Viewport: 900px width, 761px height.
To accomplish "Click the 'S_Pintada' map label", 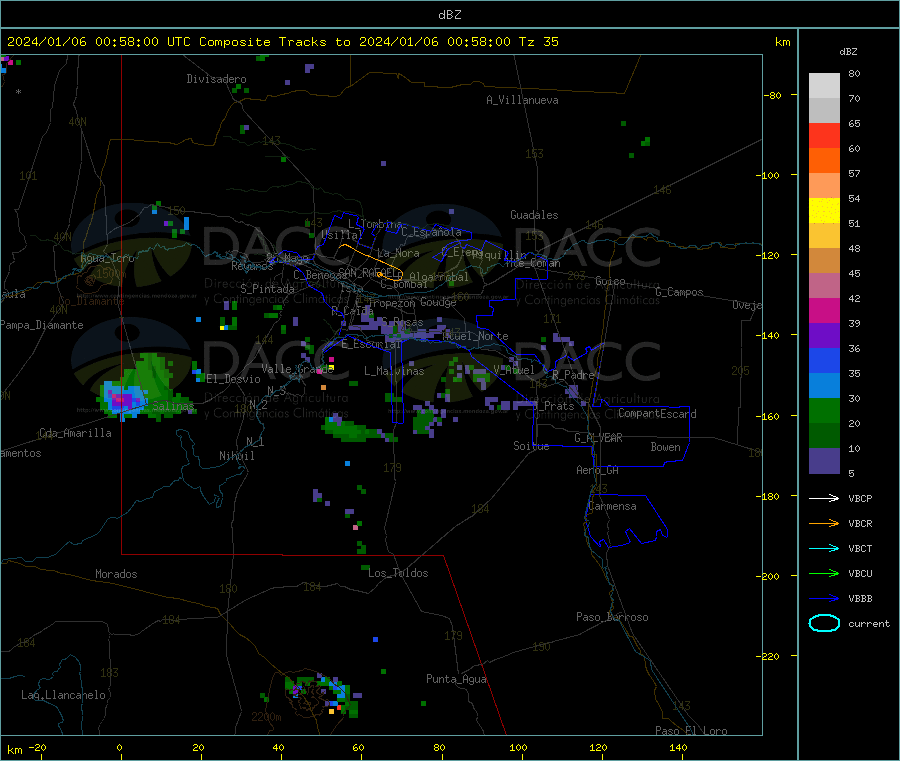I will [x=267, y=289].
